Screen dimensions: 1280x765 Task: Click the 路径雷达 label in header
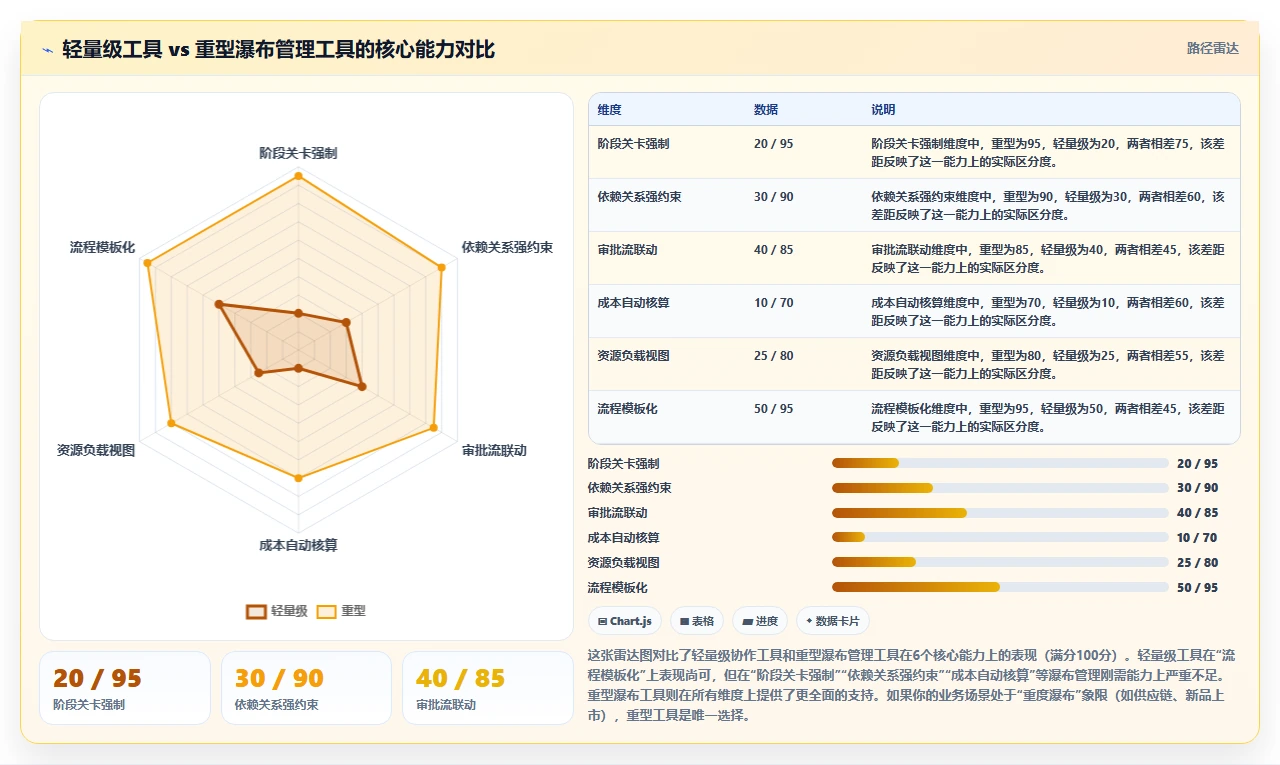click(x=1213, y=48)
